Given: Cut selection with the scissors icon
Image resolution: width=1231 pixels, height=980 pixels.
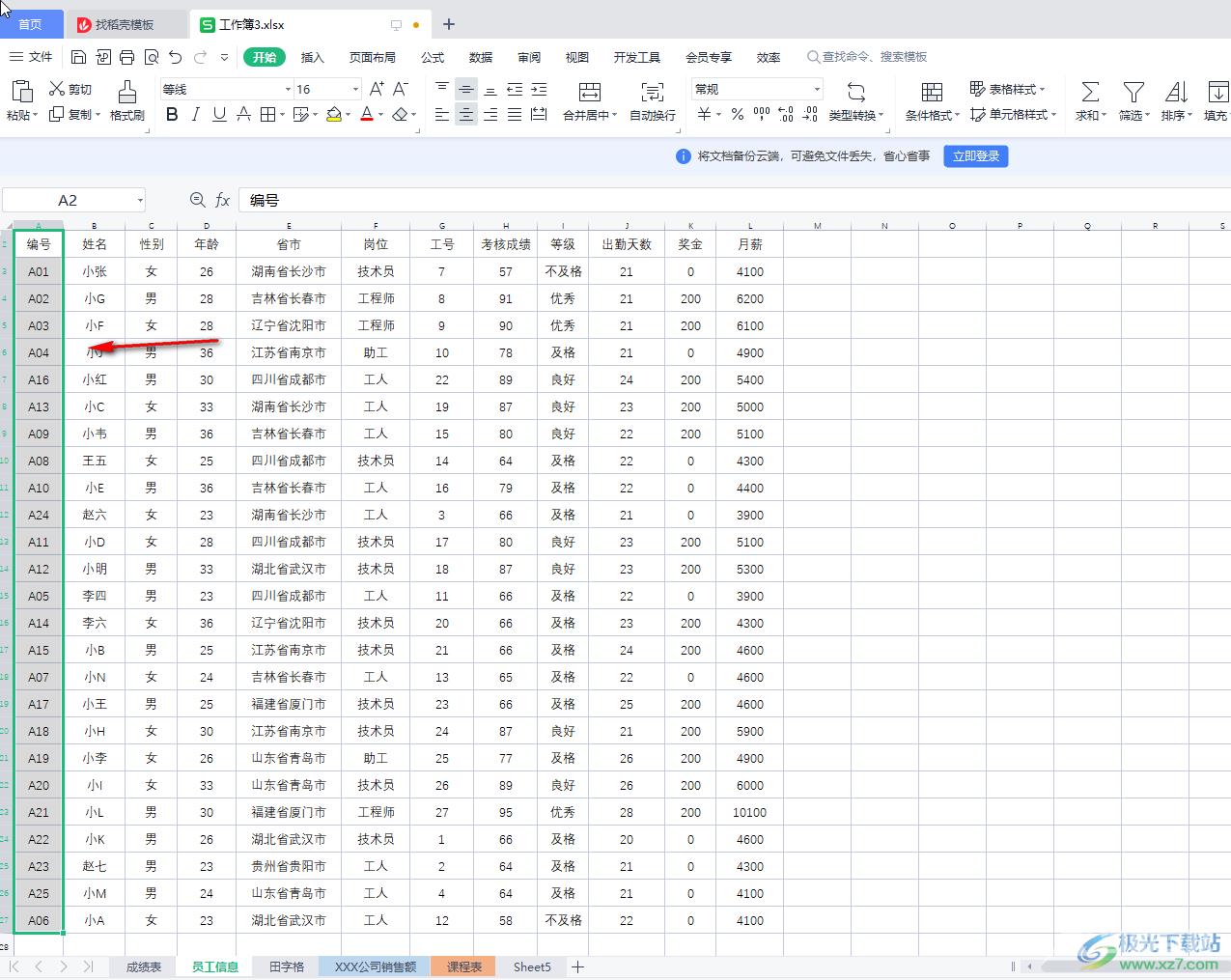Looking at the screenshot, I should tap(57, 89).
